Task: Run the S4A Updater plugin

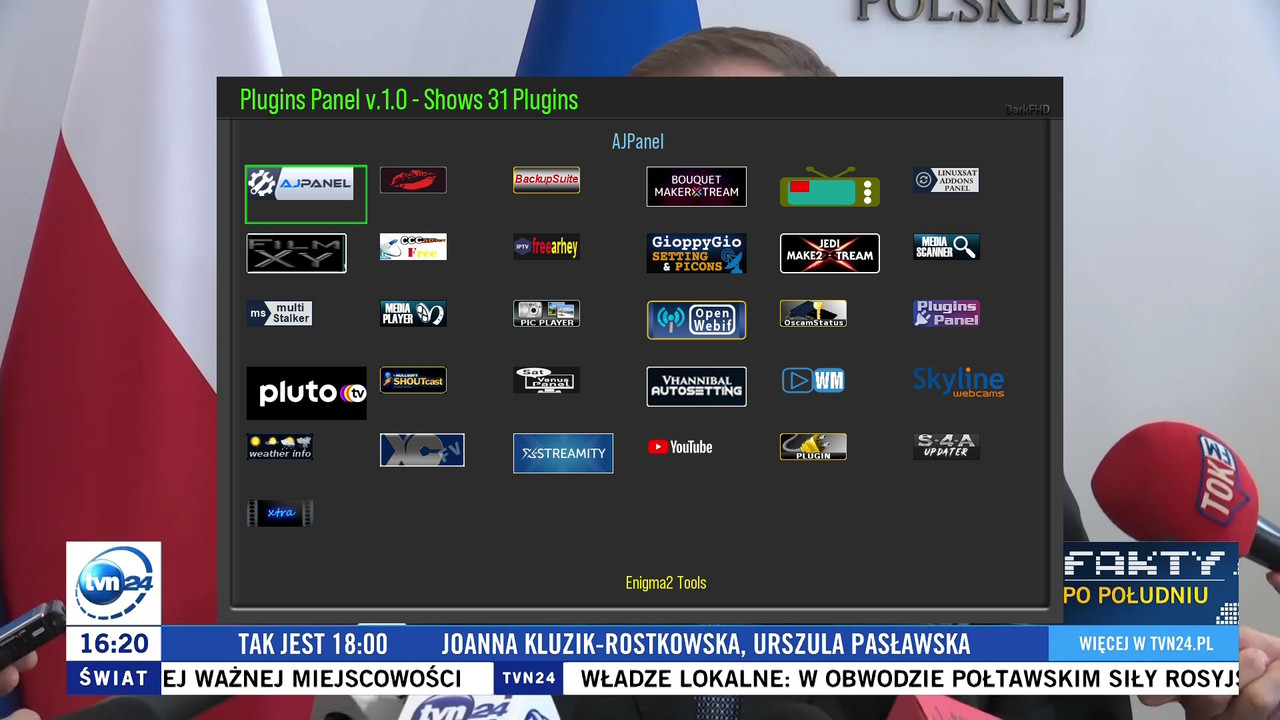Action: [x=946, y=447]
